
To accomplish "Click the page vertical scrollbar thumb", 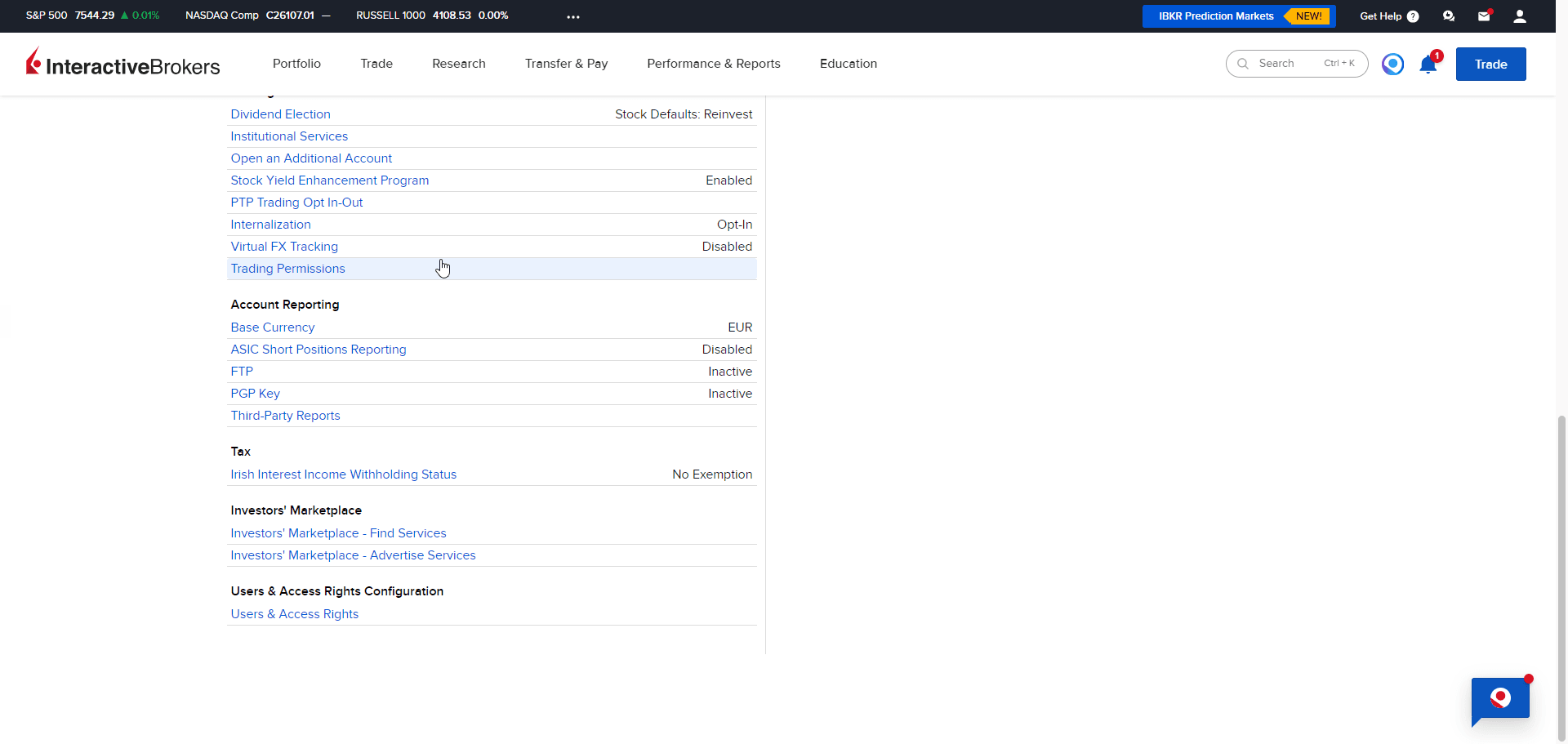I will [1561, 577].
